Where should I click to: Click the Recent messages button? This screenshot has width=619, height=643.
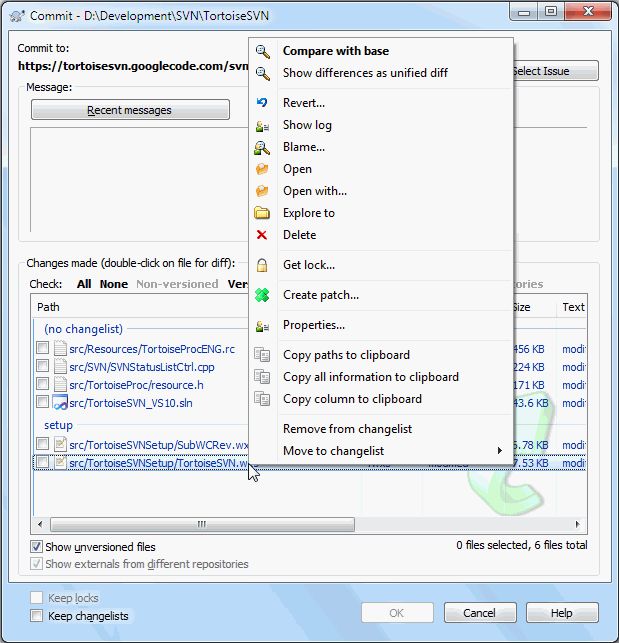point(130,110)
